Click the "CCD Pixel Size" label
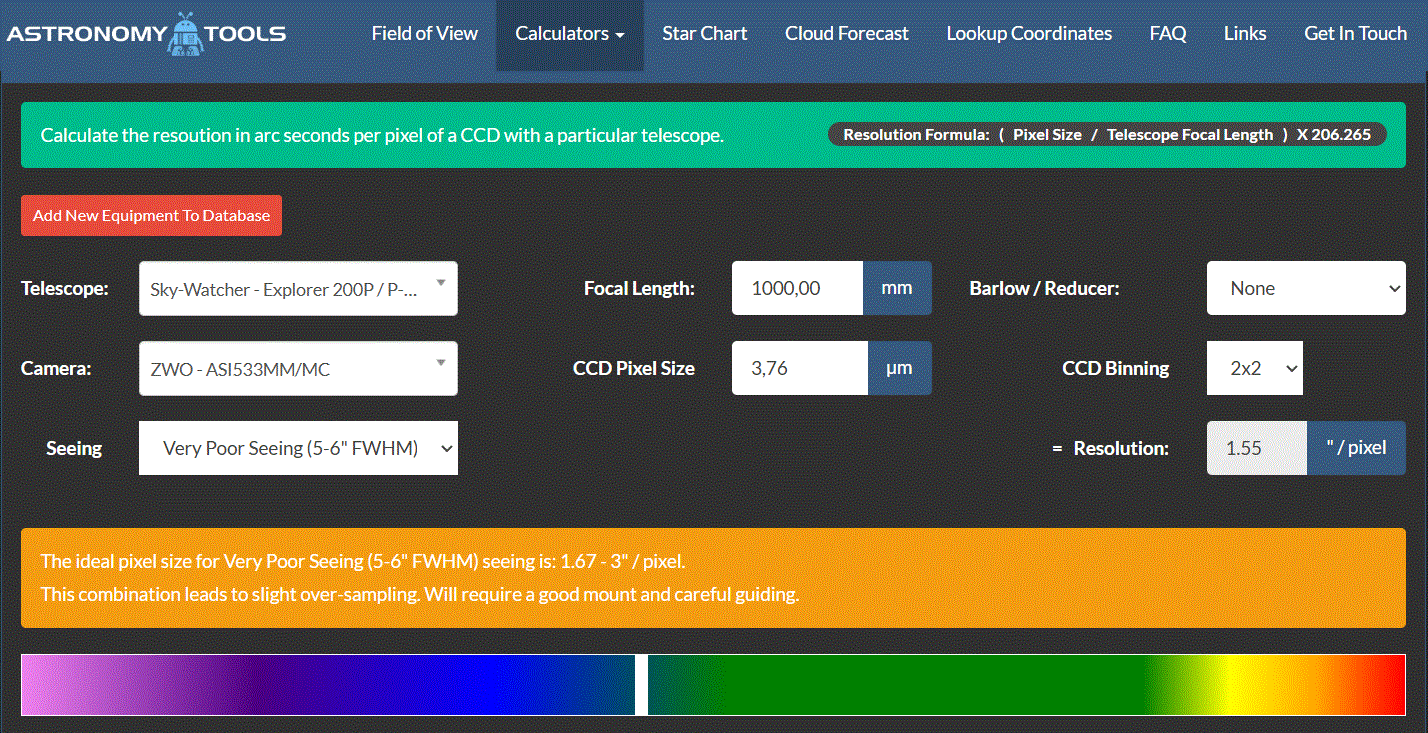This screenshot has width=1428, height=733. pyautogui.click(x=634, y=368)
